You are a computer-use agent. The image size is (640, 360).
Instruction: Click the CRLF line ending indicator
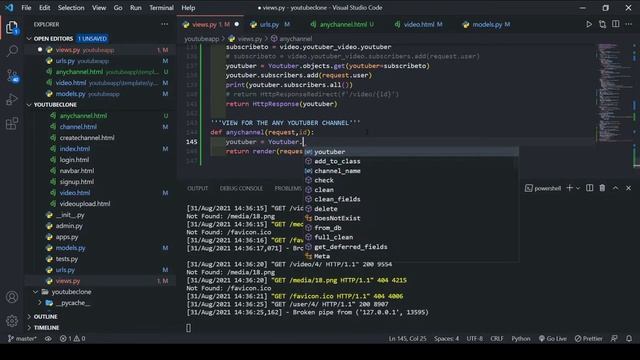(497, 338)
